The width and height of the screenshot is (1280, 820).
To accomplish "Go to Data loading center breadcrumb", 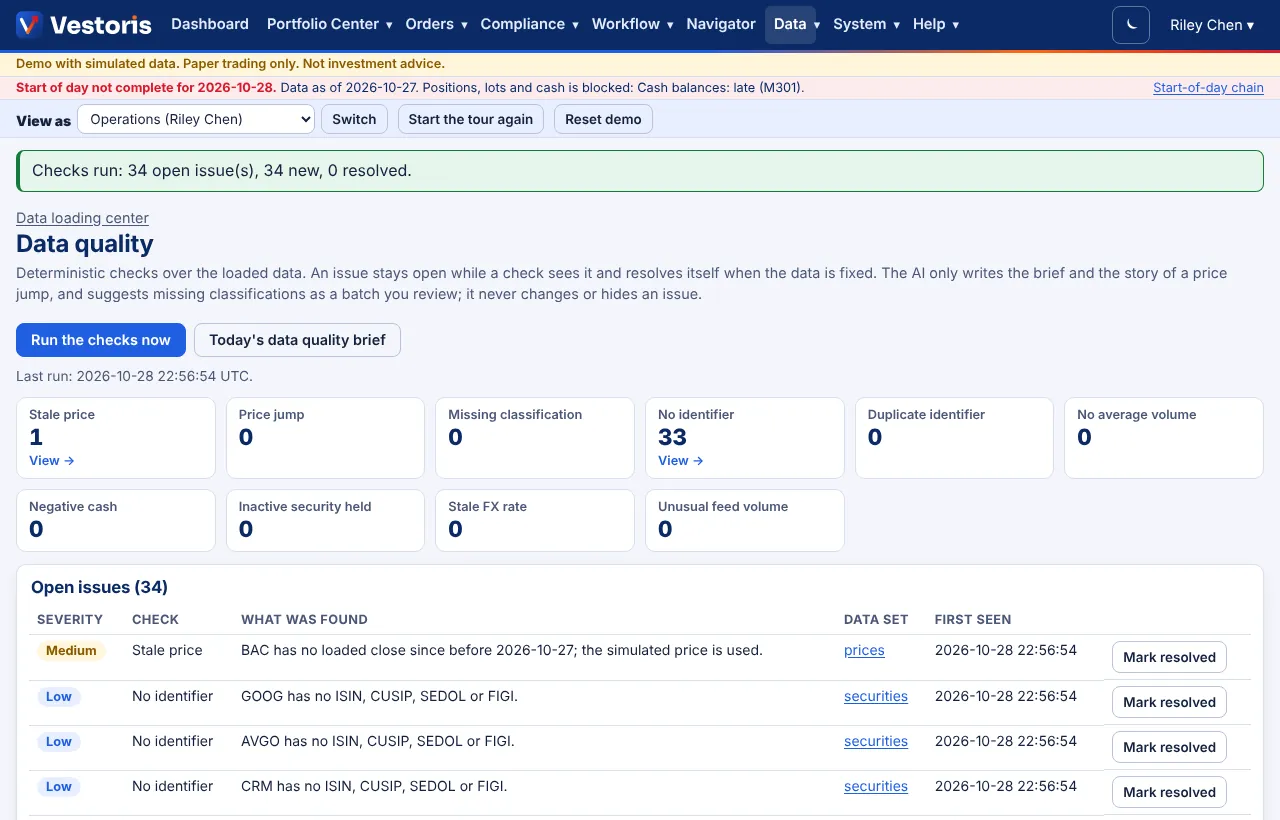I will [82, 218].
